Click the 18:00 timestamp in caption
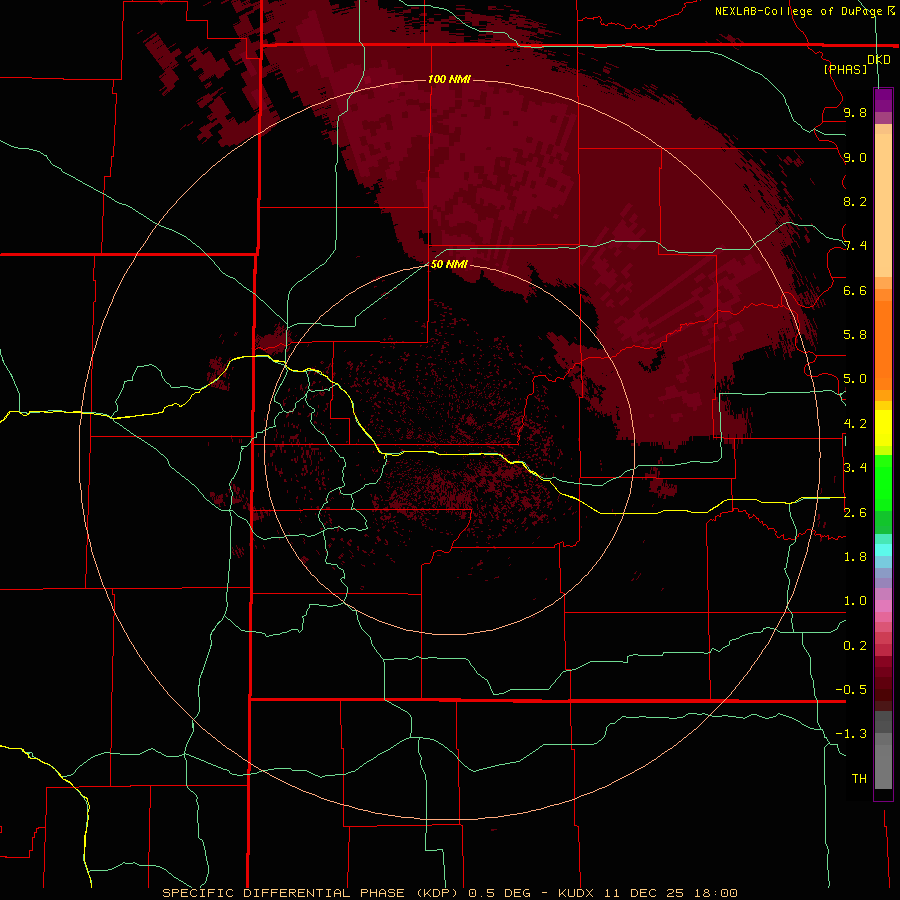The image size is (900, 900). click(x=715, y=893)
